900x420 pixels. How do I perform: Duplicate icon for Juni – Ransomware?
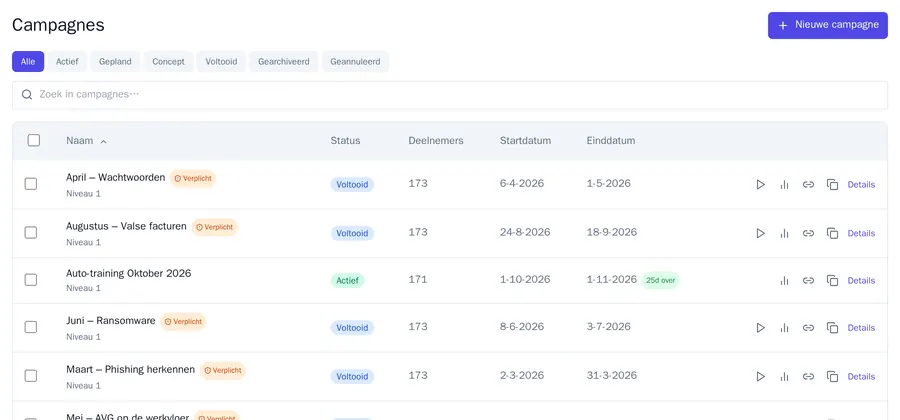832,328
